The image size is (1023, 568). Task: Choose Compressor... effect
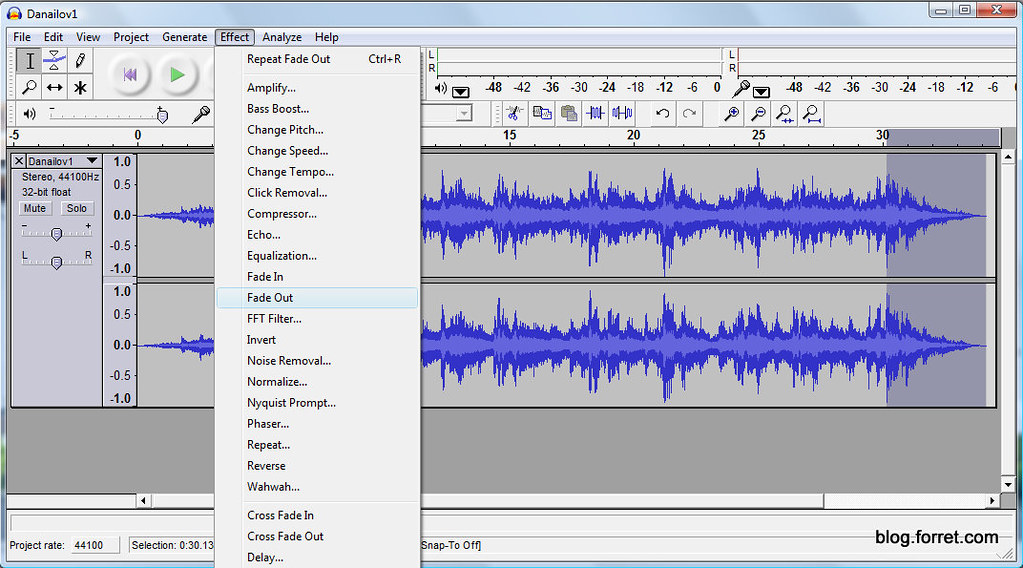pos(317,214)
